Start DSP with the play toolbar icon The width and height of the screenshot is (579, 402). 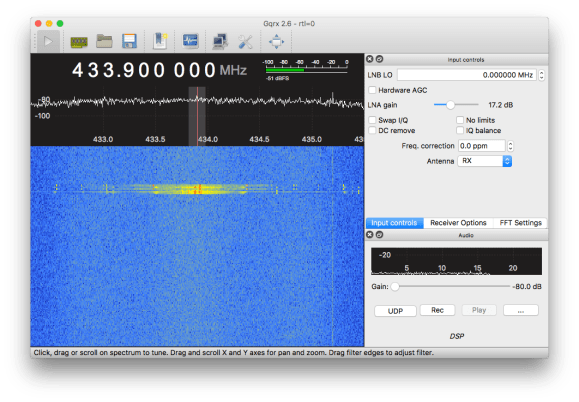[48, 41]
